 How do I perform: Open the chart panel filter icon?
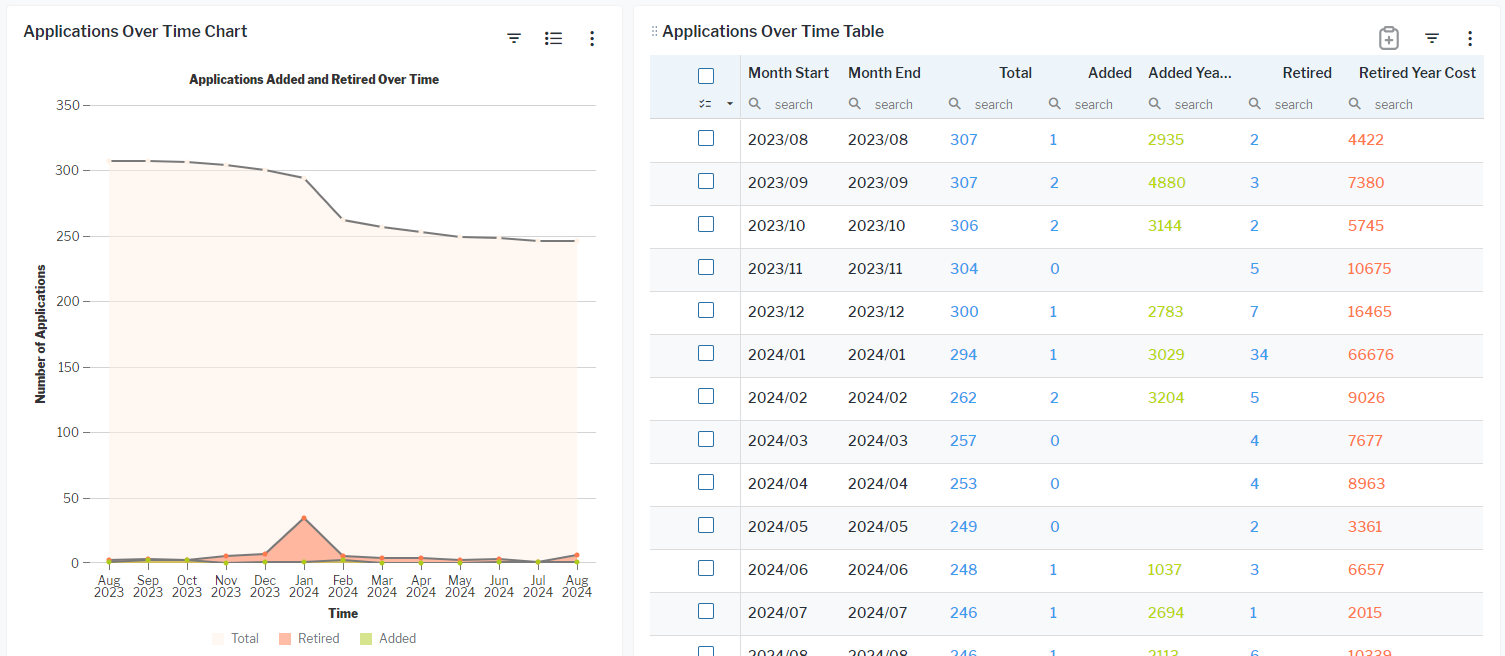click(514, 38)
